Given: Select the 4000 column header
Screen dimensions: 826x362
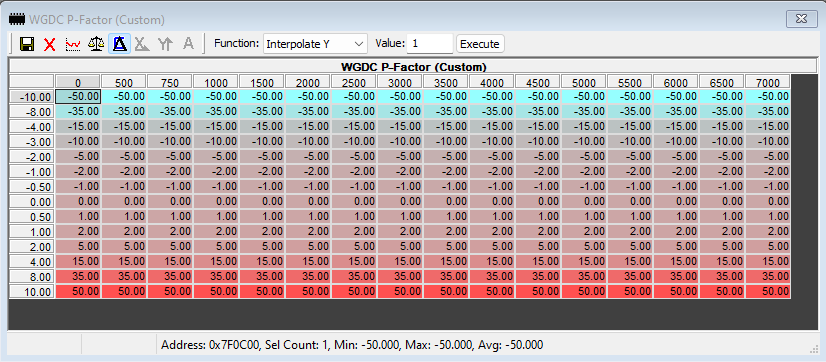Looking at the screenshot, I should click(491, 82).
